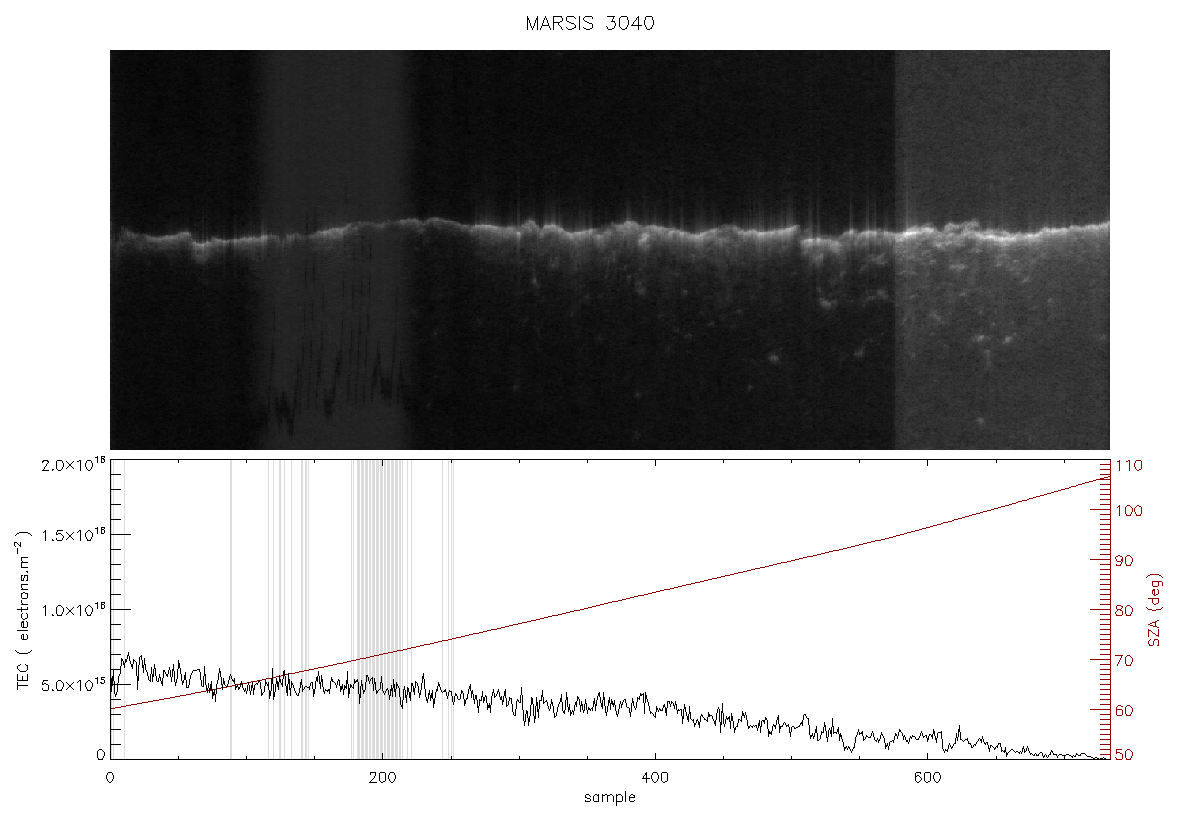Click the radargram image panel
This screenshot has height=830, width=1180.
pos(610,250)
